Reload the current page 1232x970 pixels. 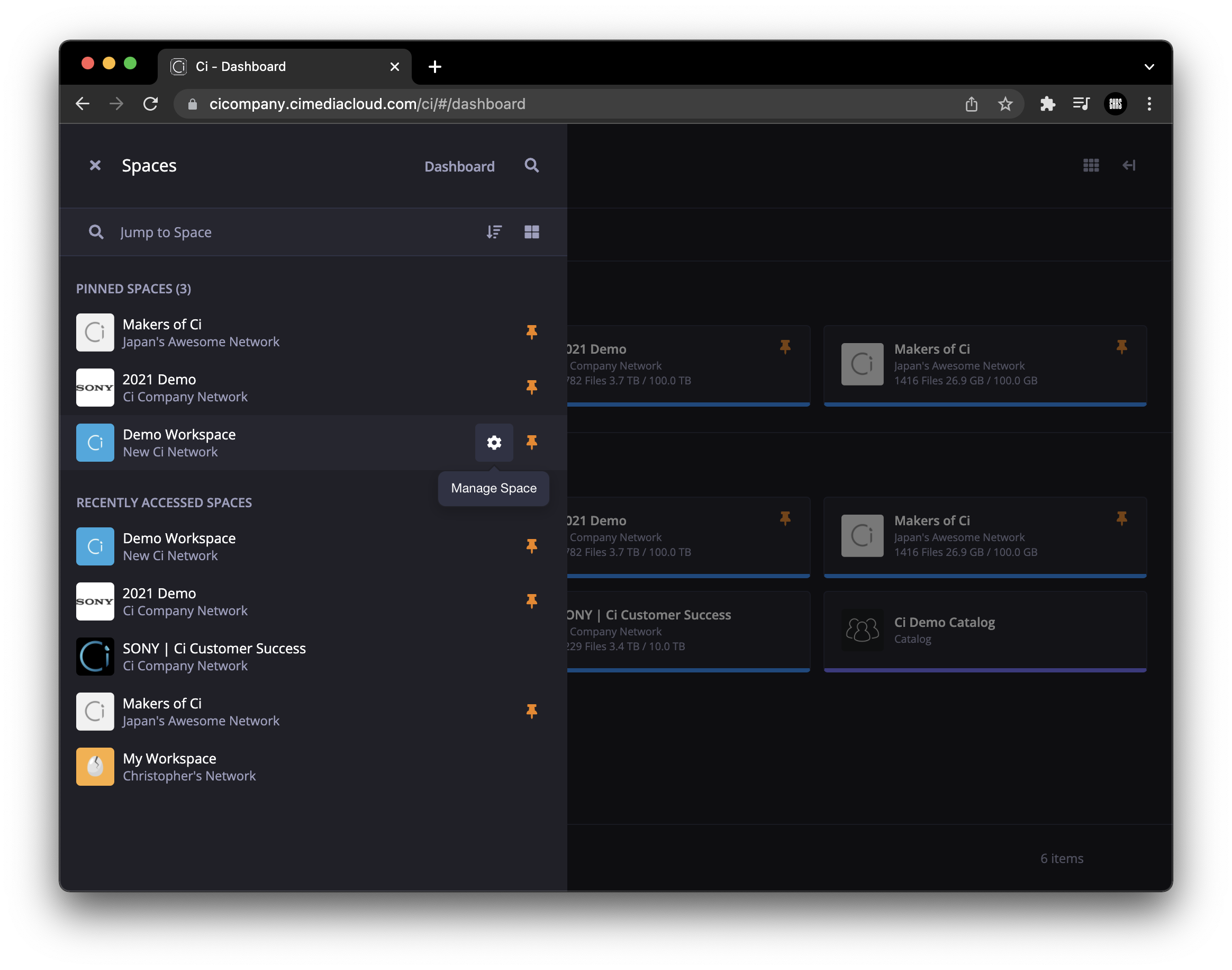[x=150, y=103]
